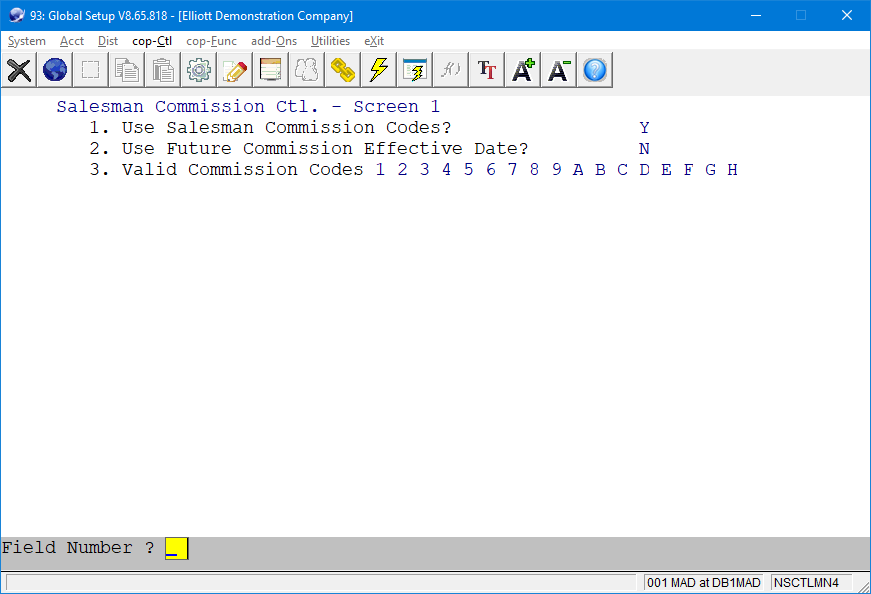Click commission code 9 value
The height and width of the screenshot is (594, 871).
[x=556, y=169]
